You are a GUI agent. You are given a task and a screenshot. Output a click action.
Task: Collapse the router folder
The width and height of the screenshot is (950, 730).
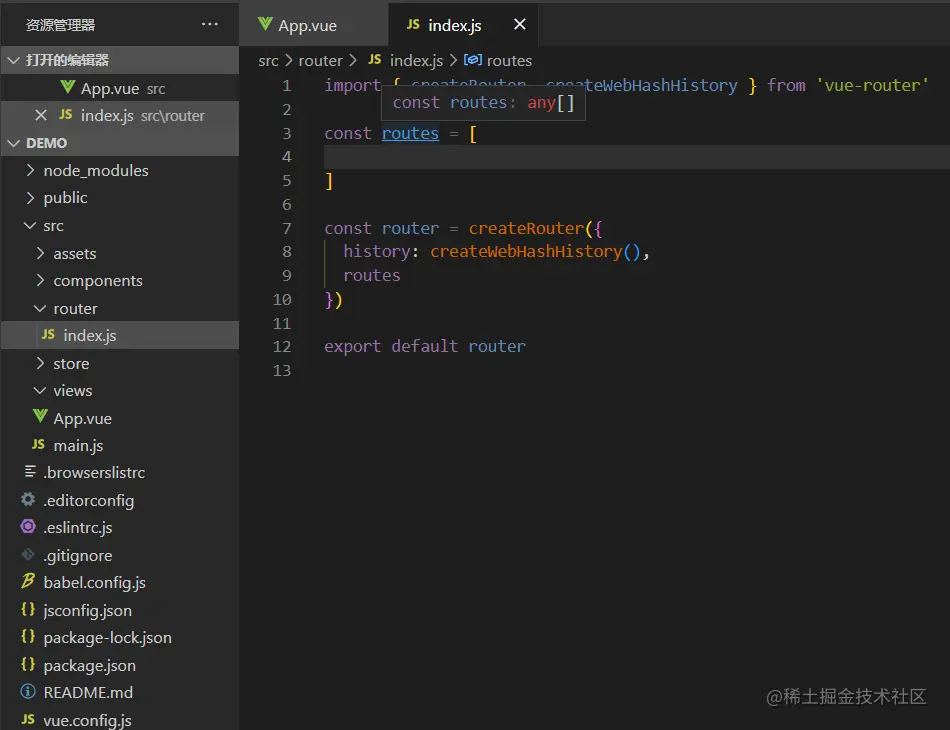(119, 308)
